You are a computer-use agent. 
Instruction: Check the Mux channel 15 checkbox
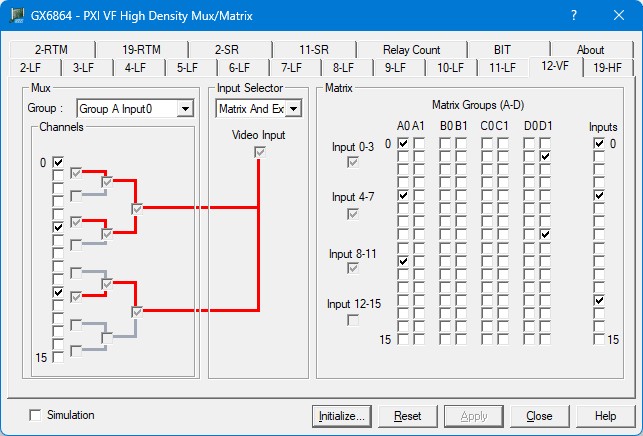[x=58, y=357]
